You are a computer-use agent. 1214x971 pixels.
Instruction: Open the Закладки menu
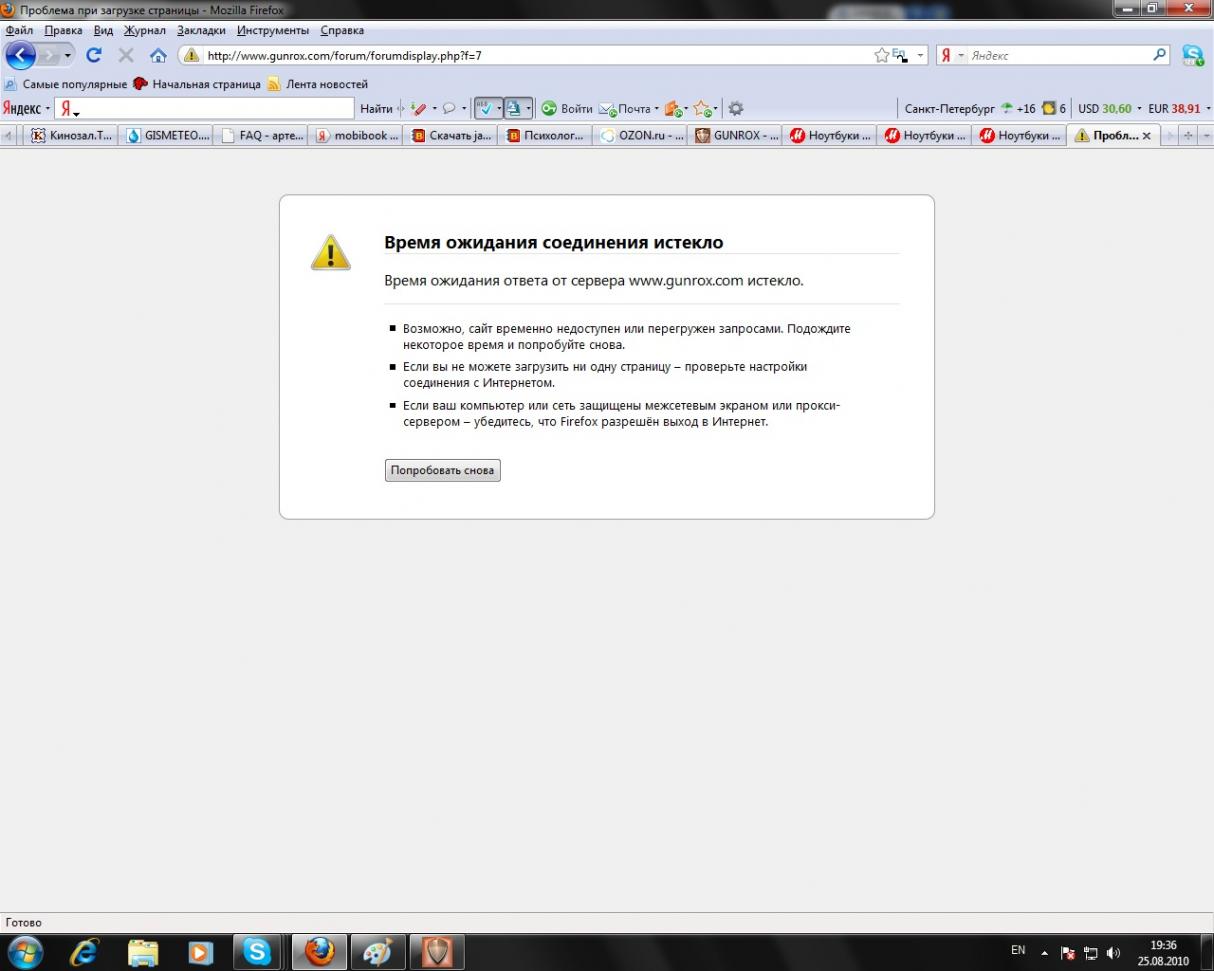[x=201, y=31]
